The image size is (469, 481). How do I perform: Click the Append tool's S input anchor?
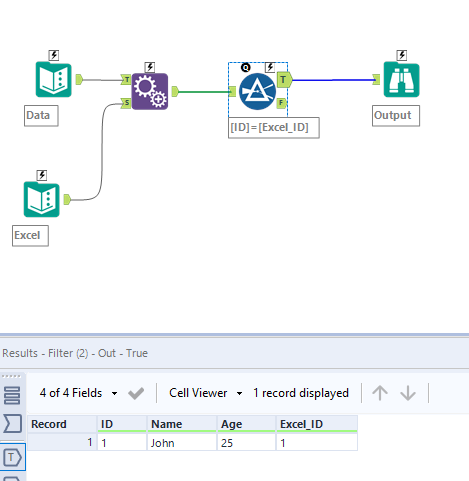click(x=126, y=103)
